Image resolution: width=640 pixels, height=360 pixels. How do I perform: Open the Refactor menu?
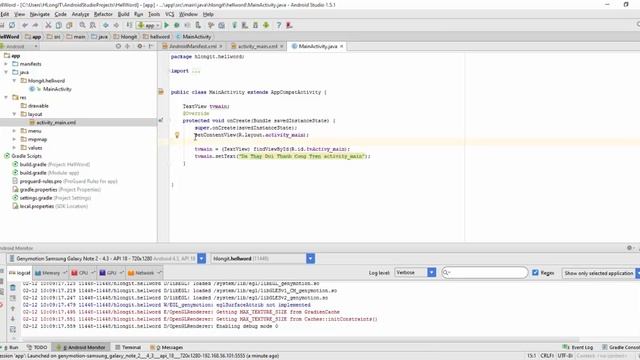click(103, 14)
